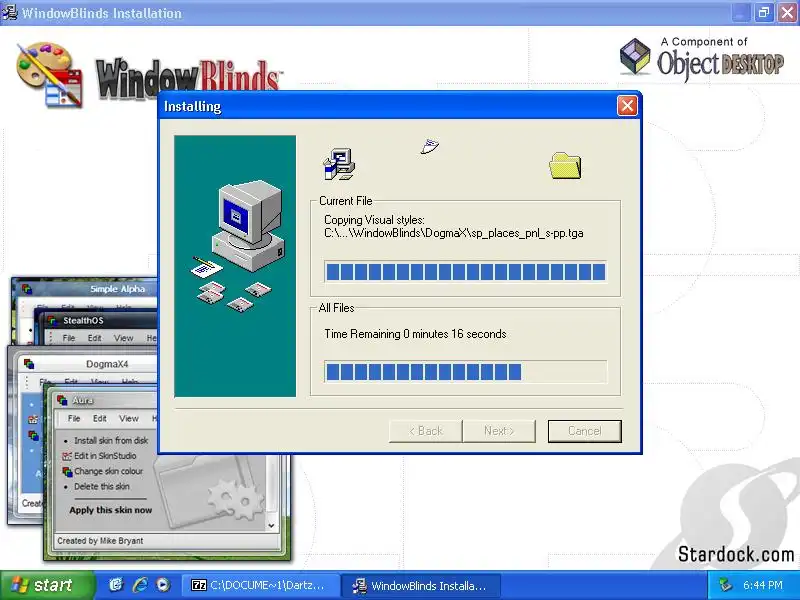This screenshot has height=600, width=800.
Task: Click the color icon beside 'Change skin colour'
Action: [x=67, y=471]
